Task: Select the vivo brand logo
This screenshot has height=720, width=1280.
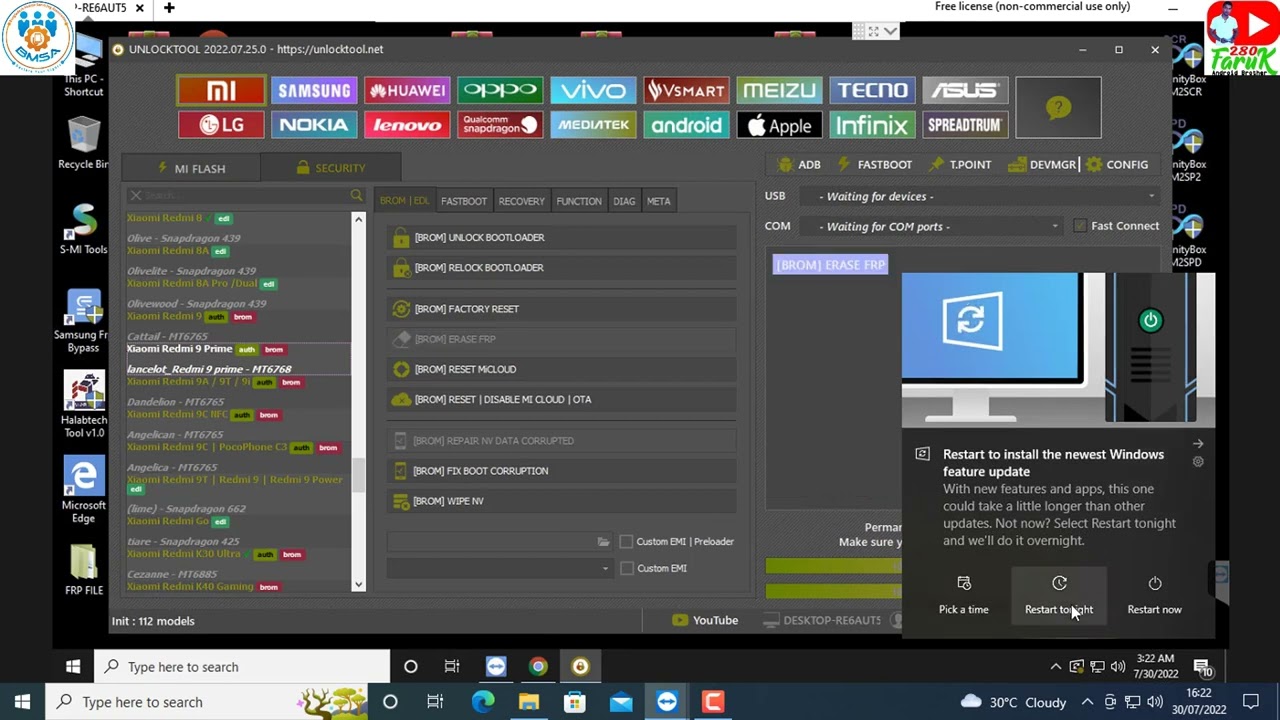Action: [593, 91]
